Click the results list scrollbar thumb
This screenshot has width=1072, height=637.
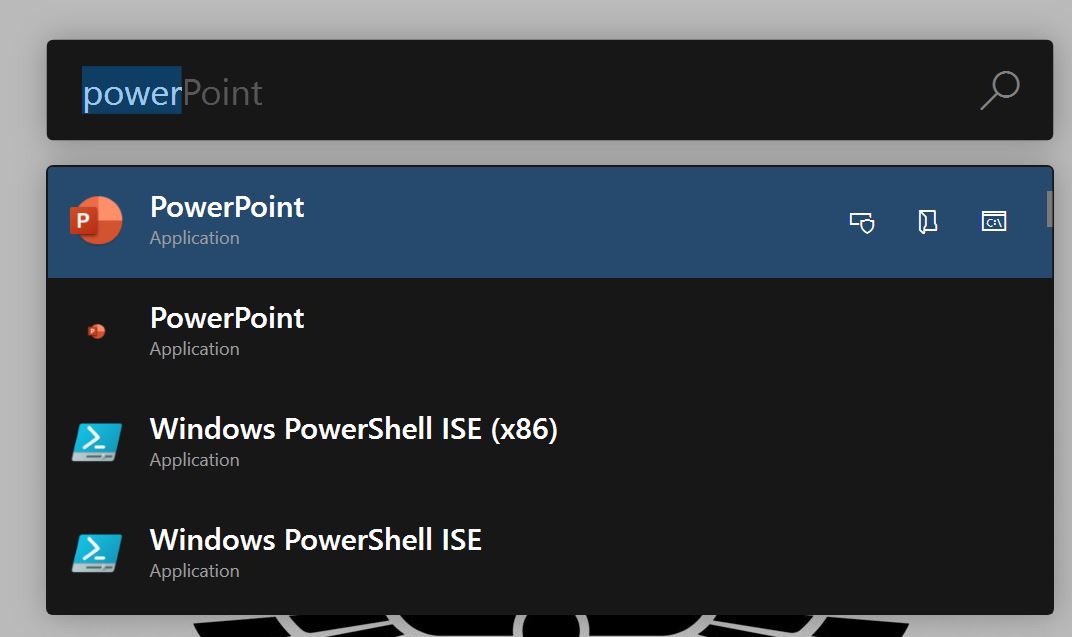tap(1049, 208)
